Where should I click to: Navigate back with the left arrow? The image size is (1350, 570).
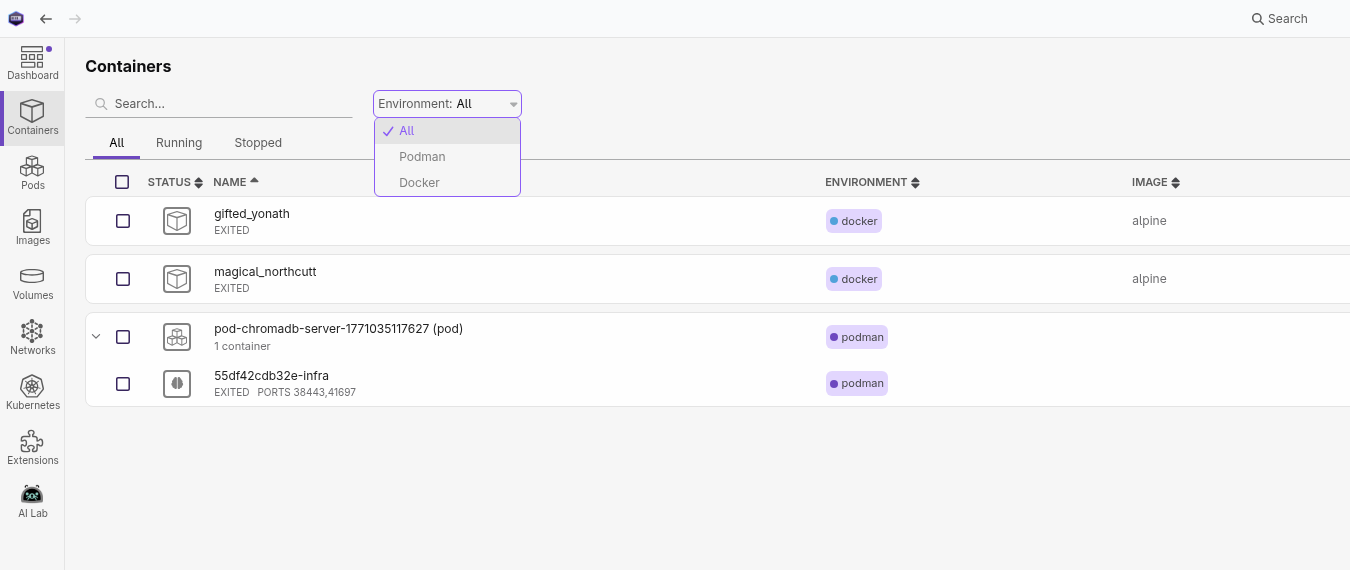[x=46, y=19]
